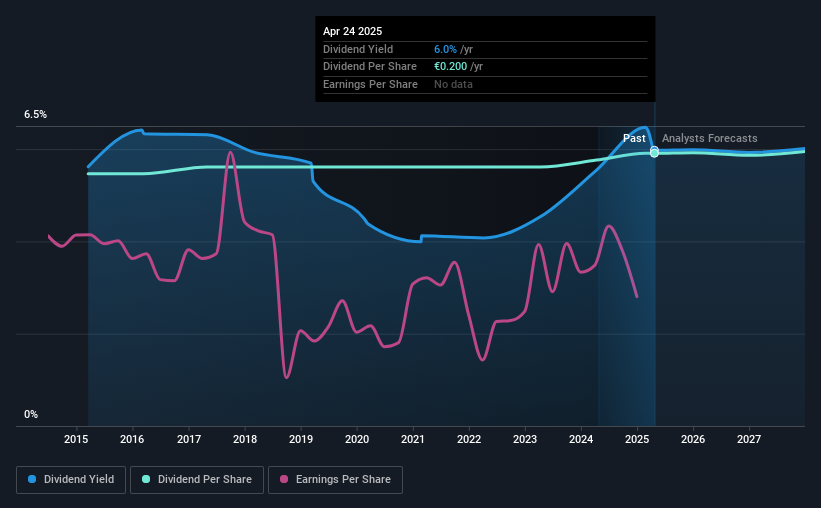This screenshot has height=508, width=821.
Task: Click the 2017 x-axis label
Action: [188, 439]
